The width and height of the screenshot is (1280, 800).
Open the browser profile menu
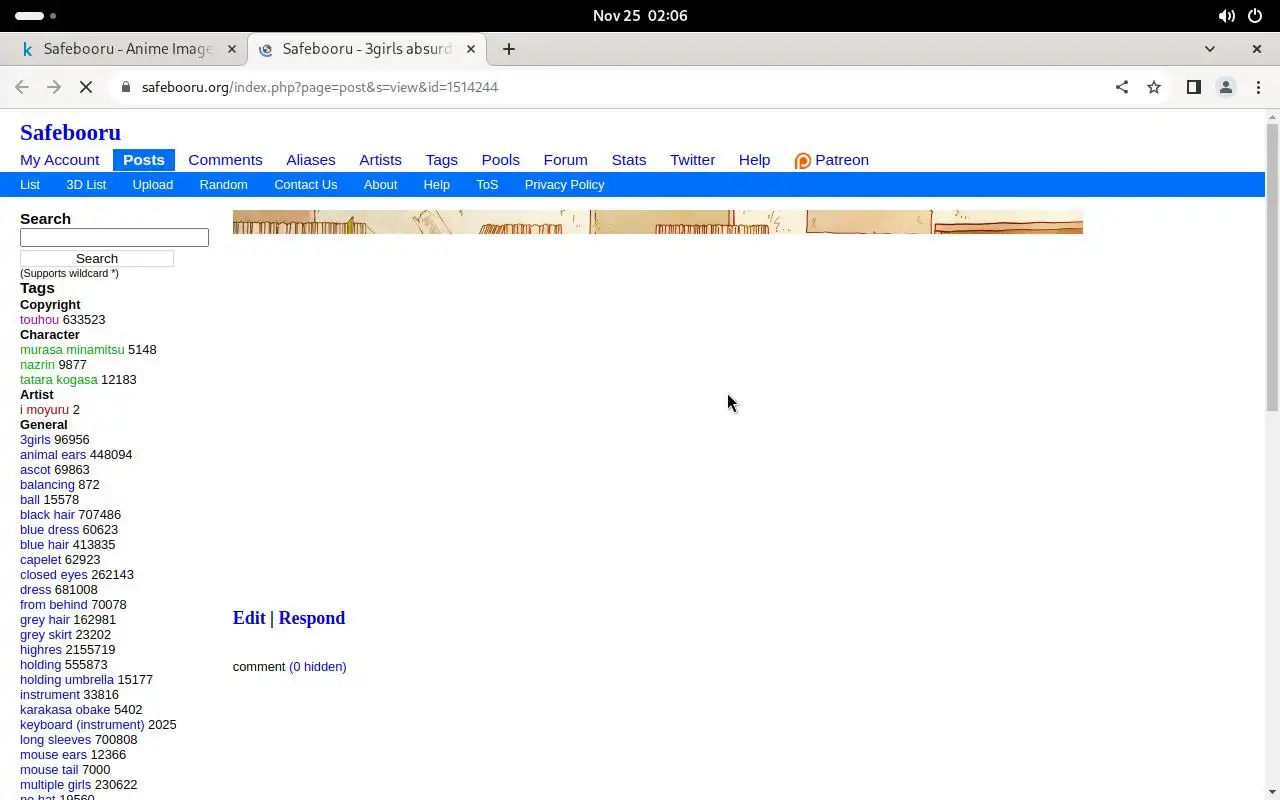tap(1226, 87)
